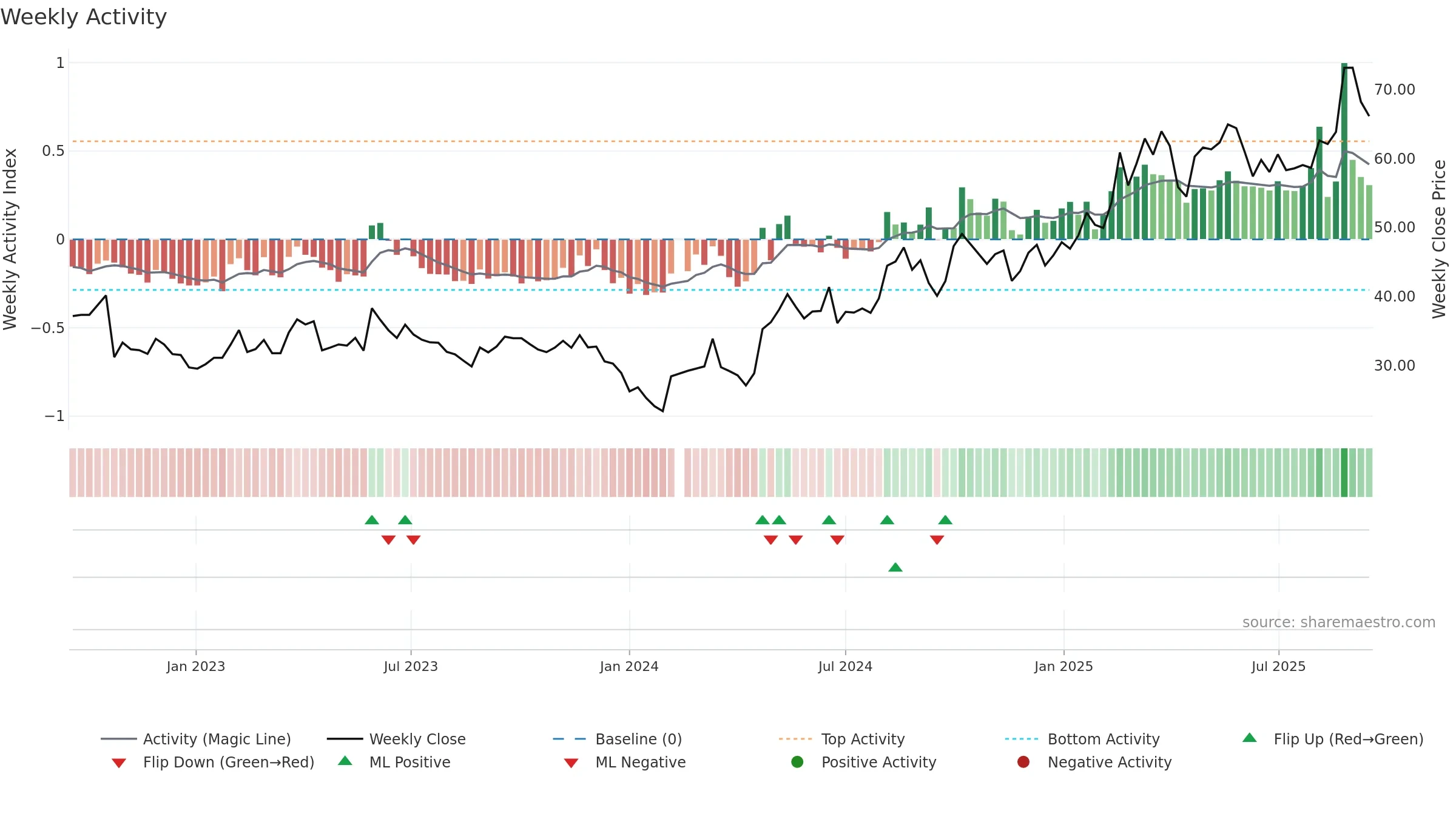Click the Negative Activity legend entry

(1094, 762)
